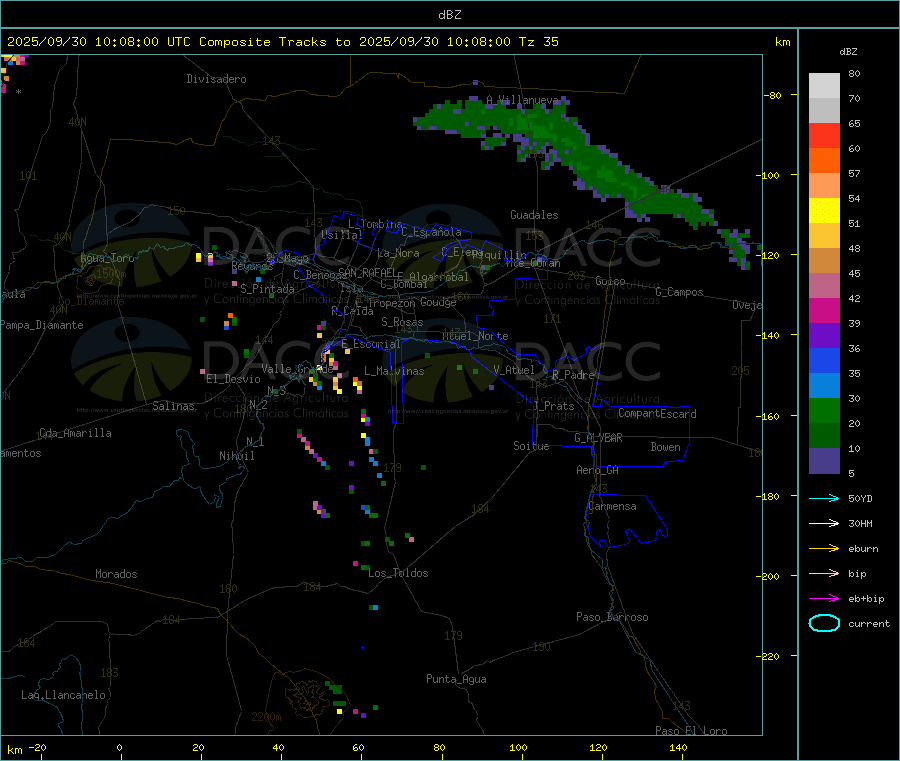Click the 'Guadales' place label
This screenshot has width=900, height=761.
tap(534, 215)
